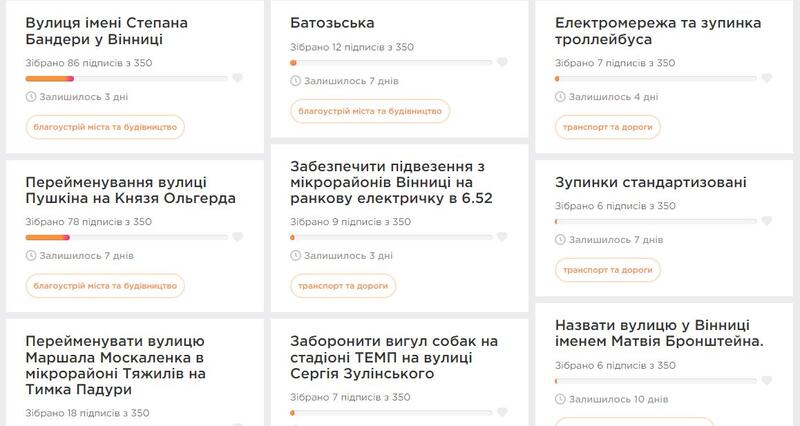Click благоустрій tag under Бандери petition
The image size is (800, 426).
click(x=105, y=127)
